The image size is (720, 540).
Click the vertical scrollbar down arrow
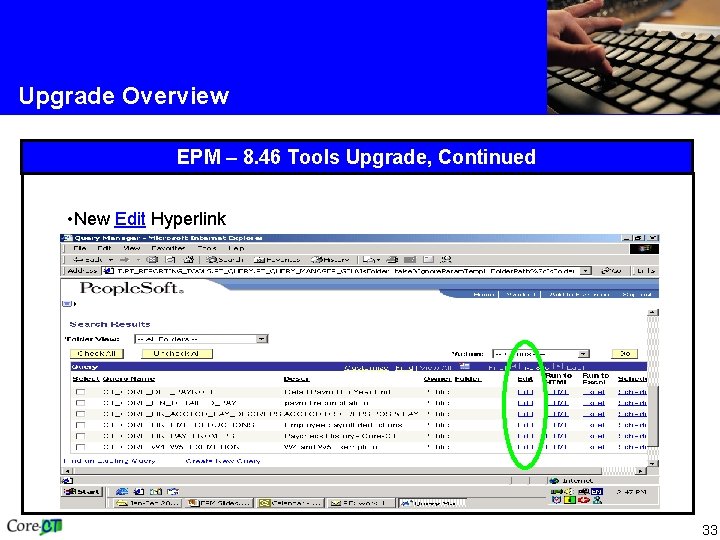click(x=652, y=463)
